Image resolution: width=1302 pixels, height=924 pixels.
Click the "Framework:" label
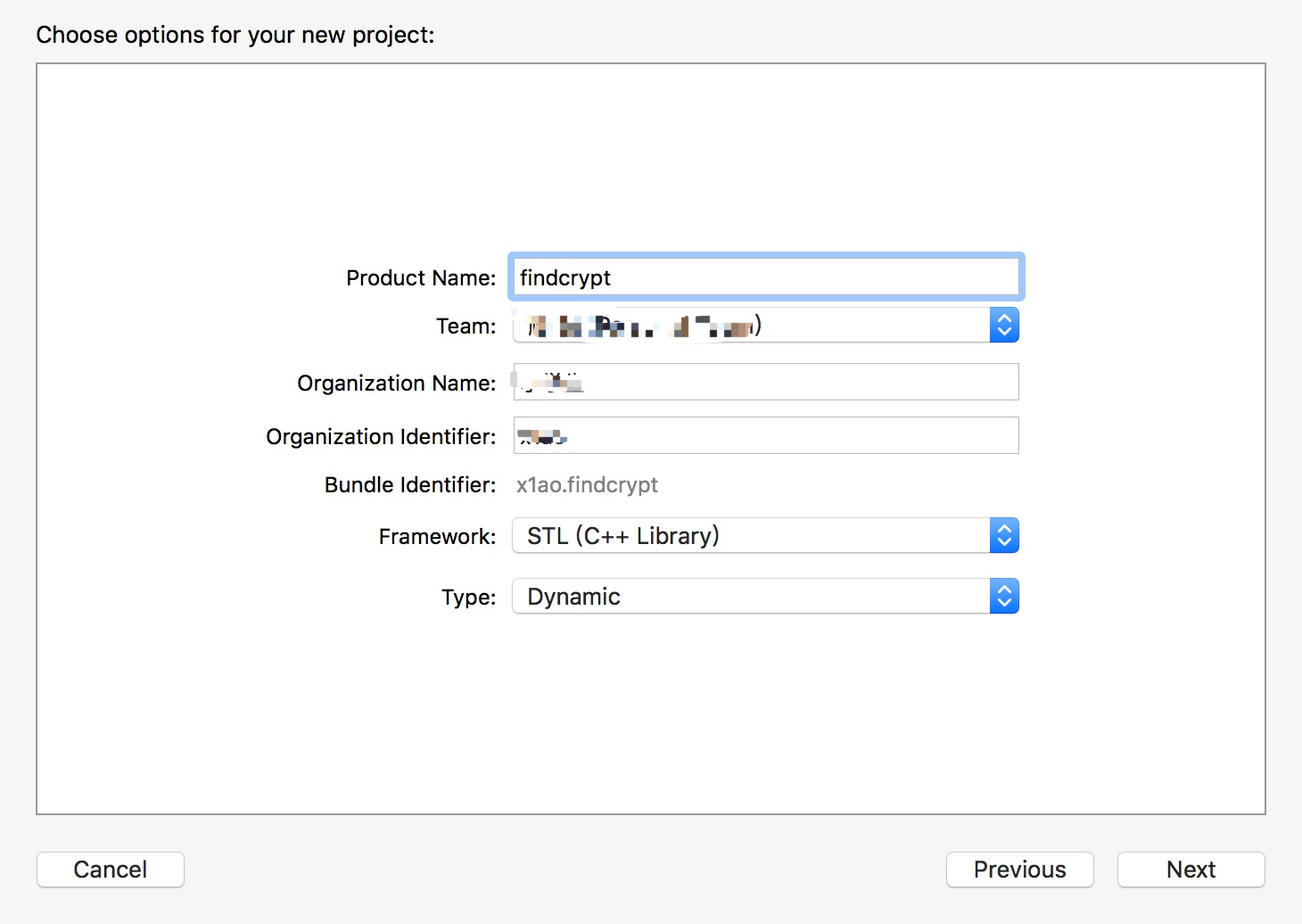point(437,537)
